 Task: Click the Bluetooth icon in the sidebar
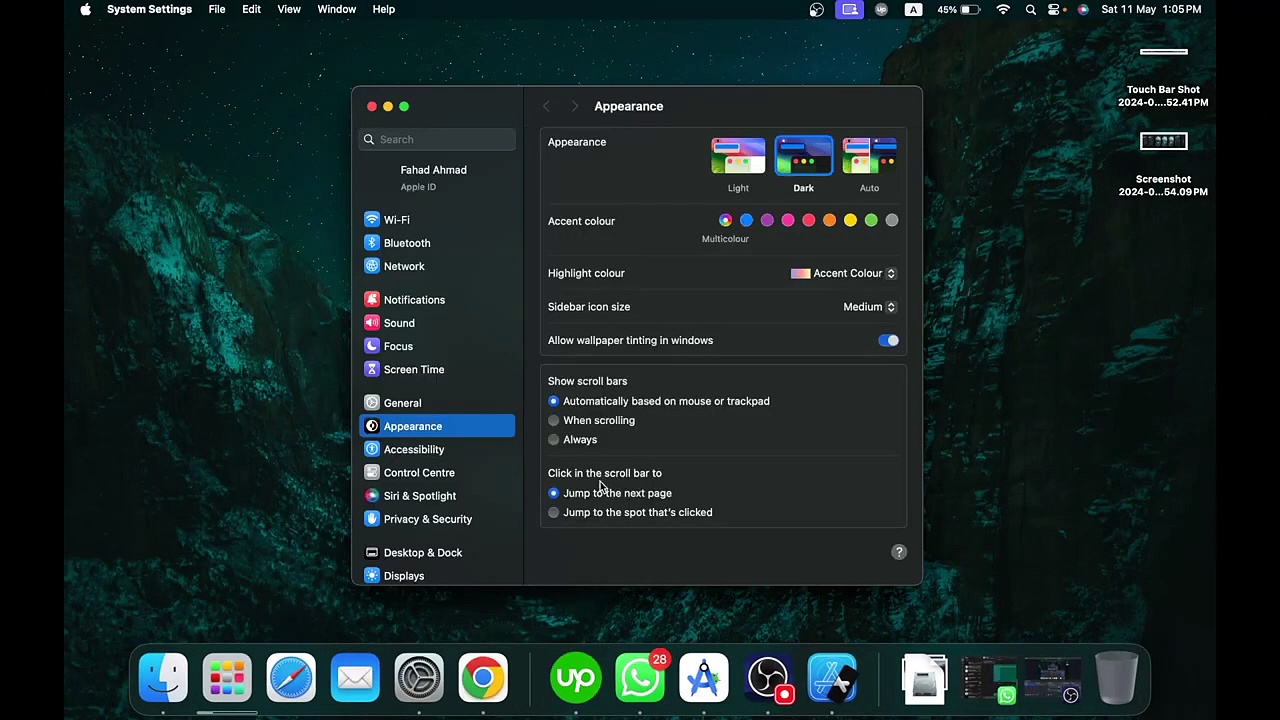point(372,243)
